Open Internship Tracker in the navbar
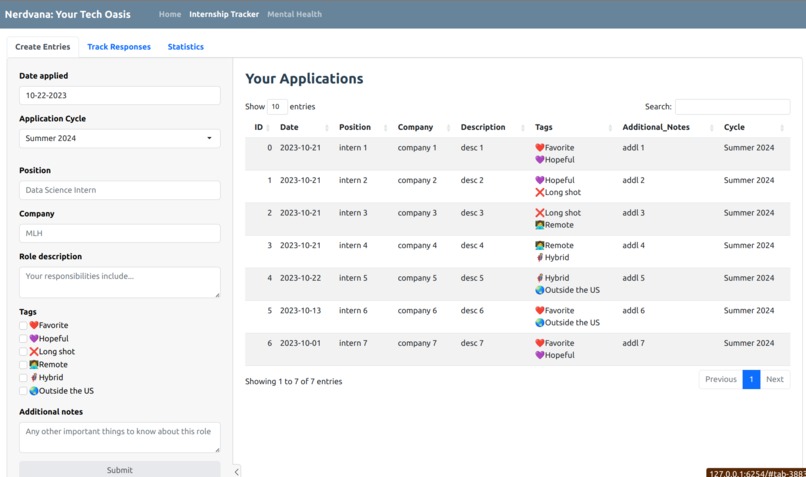 [x=224, y=14]
